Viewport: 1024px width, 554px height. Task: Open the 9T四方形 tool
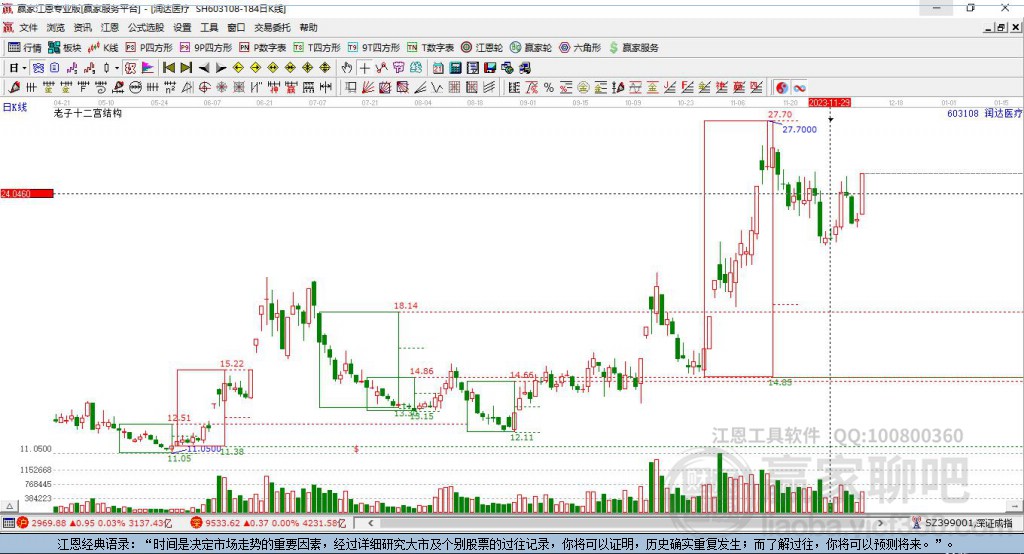(374, 48)
